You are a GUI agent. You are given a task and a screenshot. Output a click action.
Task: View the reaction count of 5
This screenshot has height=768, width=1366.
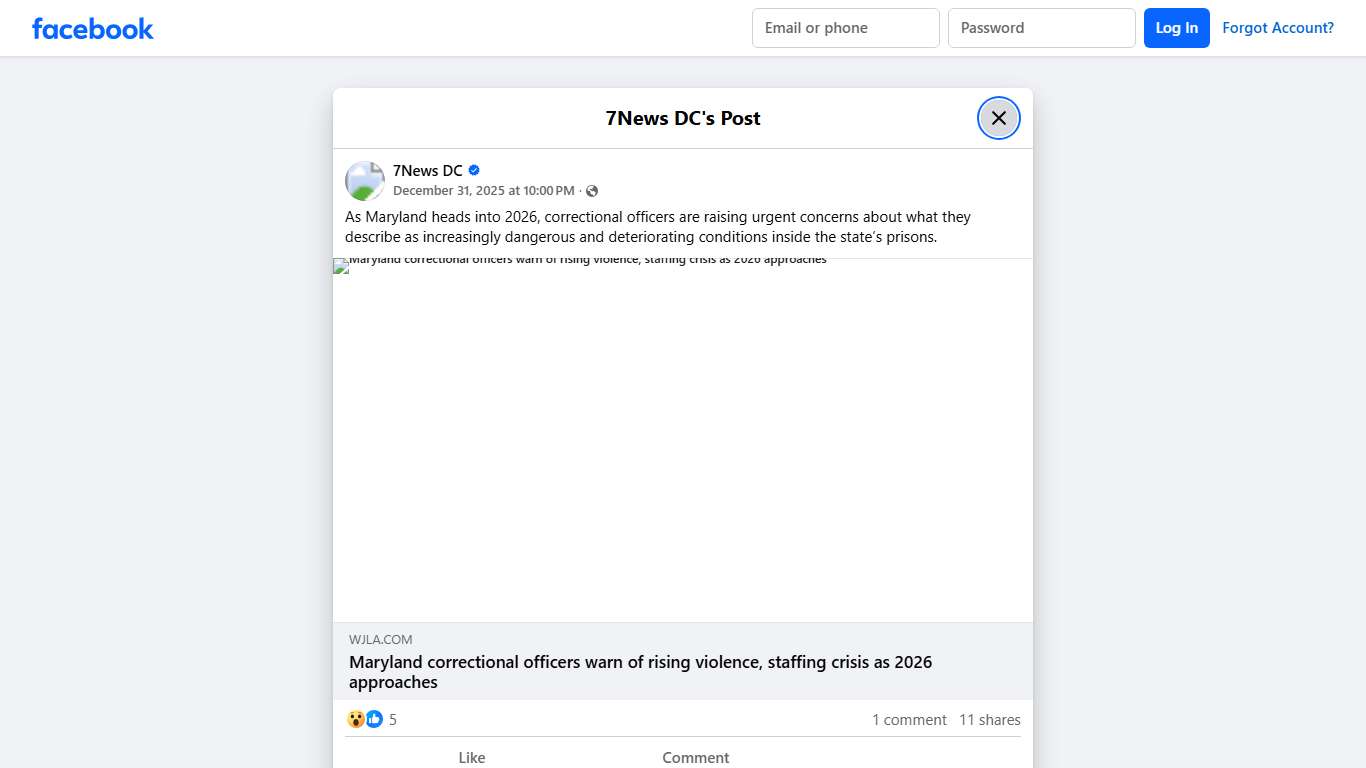pyautogui.click(x=393, y=720)
